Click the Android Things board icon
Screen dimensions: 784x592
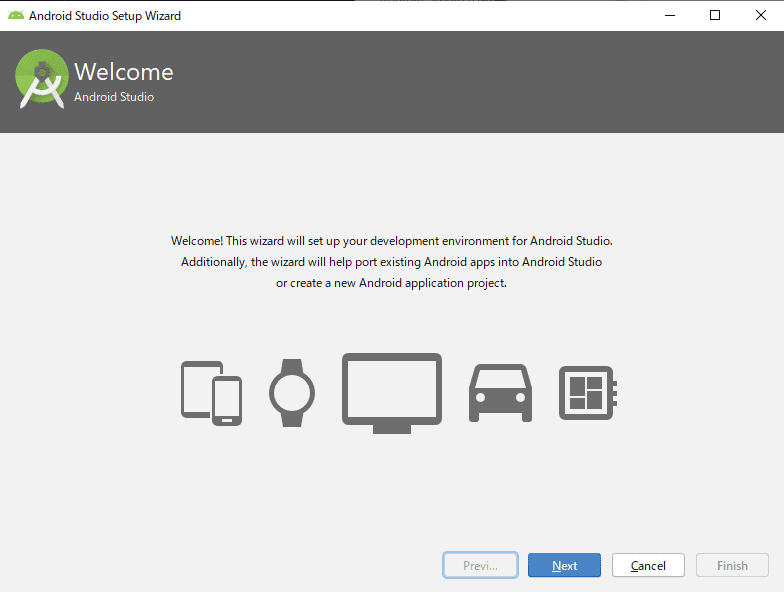pos(588,393)
